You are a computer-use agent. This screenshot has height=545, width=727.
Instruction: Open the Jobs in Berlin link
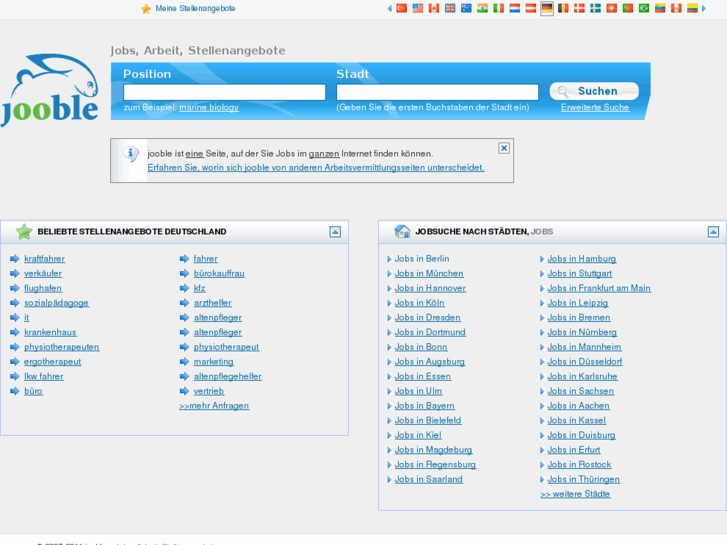421,259
